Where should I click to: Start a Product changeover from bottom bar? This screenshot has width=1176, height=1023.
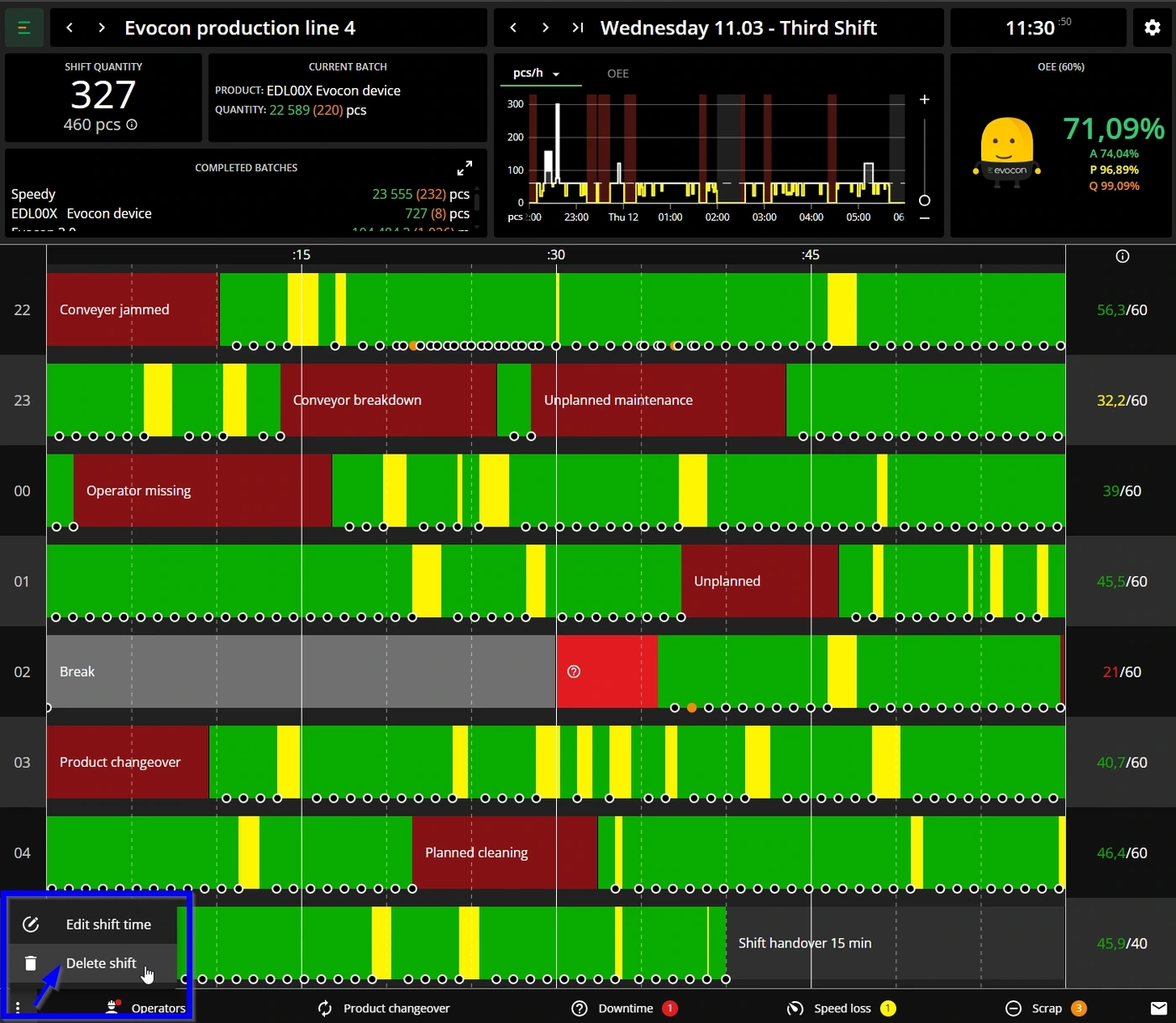tap(384, 1008)
